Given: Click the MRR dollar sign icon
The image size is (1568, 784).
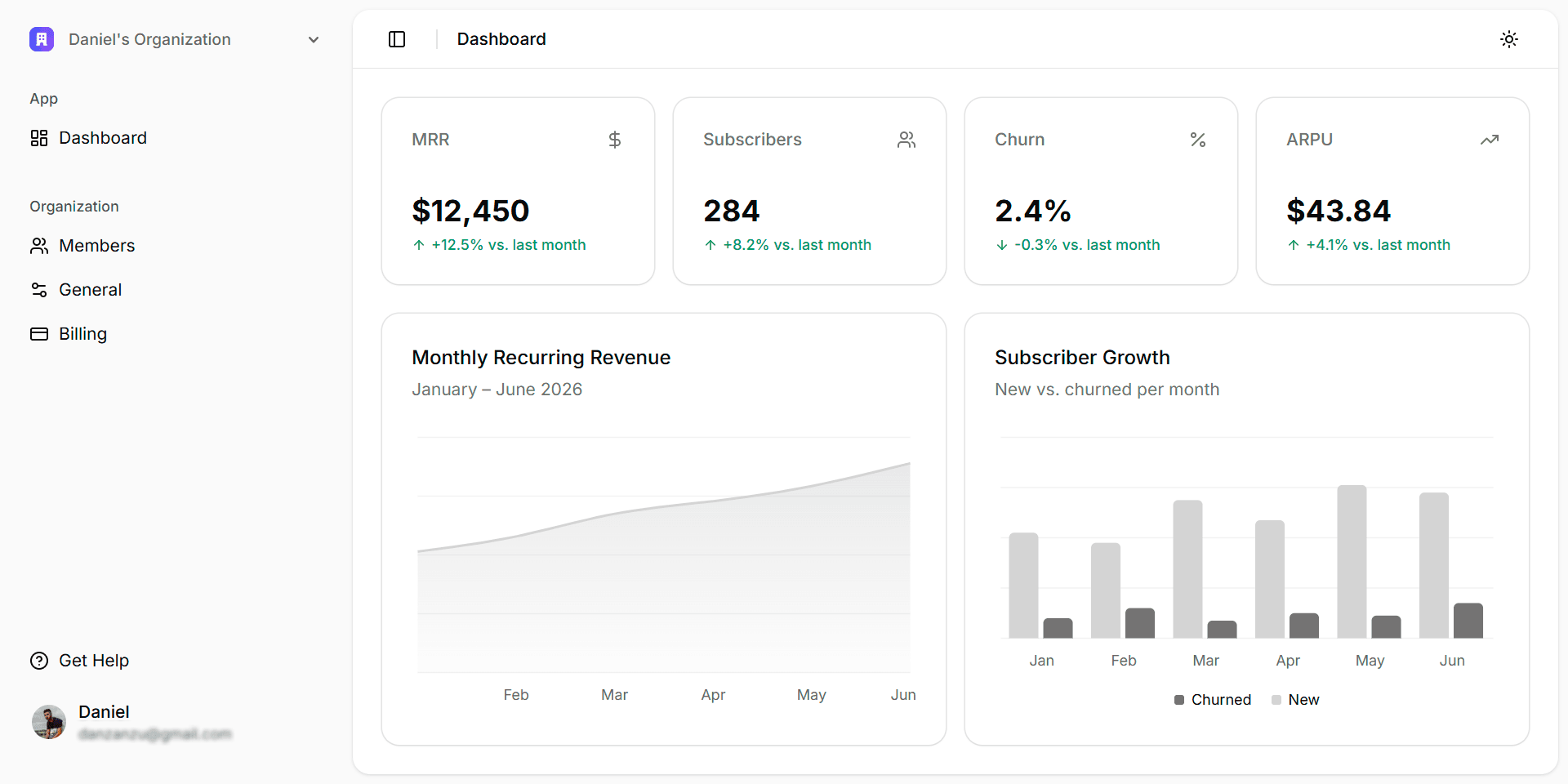Looking at the screenshot, I should tap(615, 140).
